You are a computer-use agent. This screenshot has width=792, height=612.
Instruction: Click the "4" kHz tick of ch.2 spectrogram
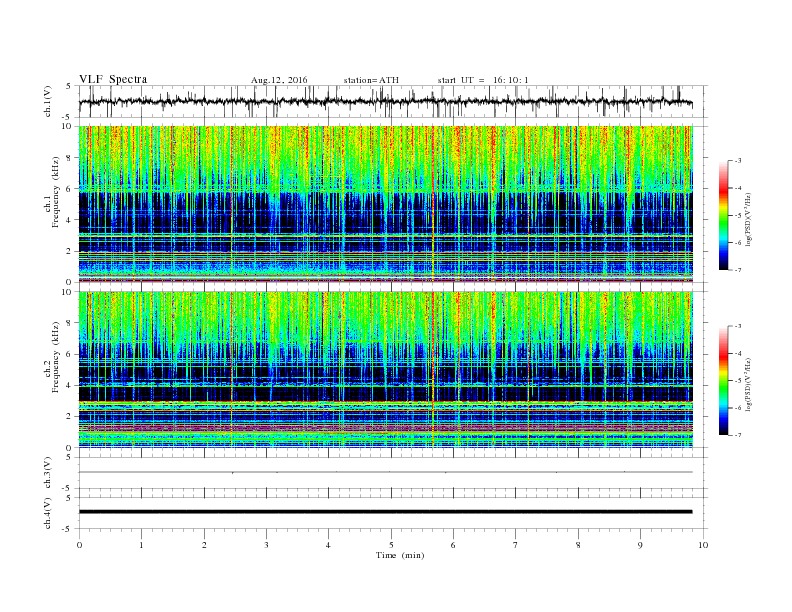[x=69, y=385]
